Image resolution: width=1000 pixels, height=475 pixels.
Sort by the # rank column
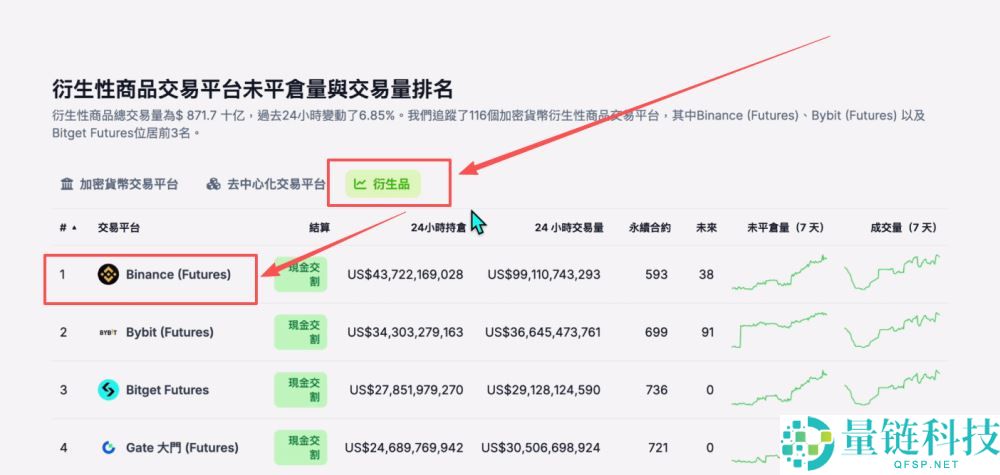68,228
